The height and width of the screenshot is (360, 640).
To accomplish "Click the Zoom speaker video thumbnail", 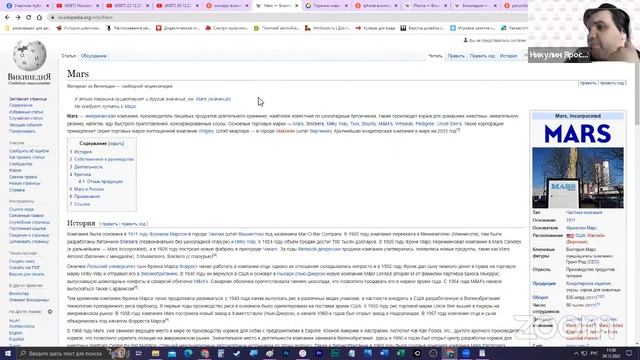I will [x=584, y=31].
